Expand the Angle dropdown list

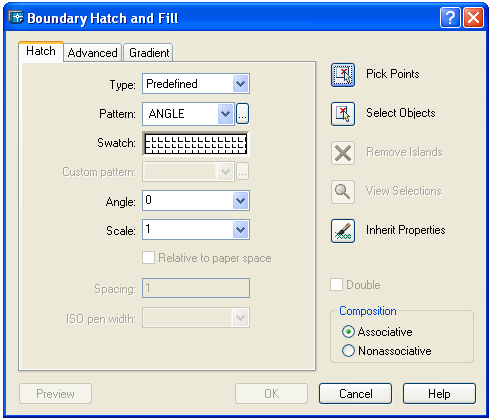[x=241, y=201]
